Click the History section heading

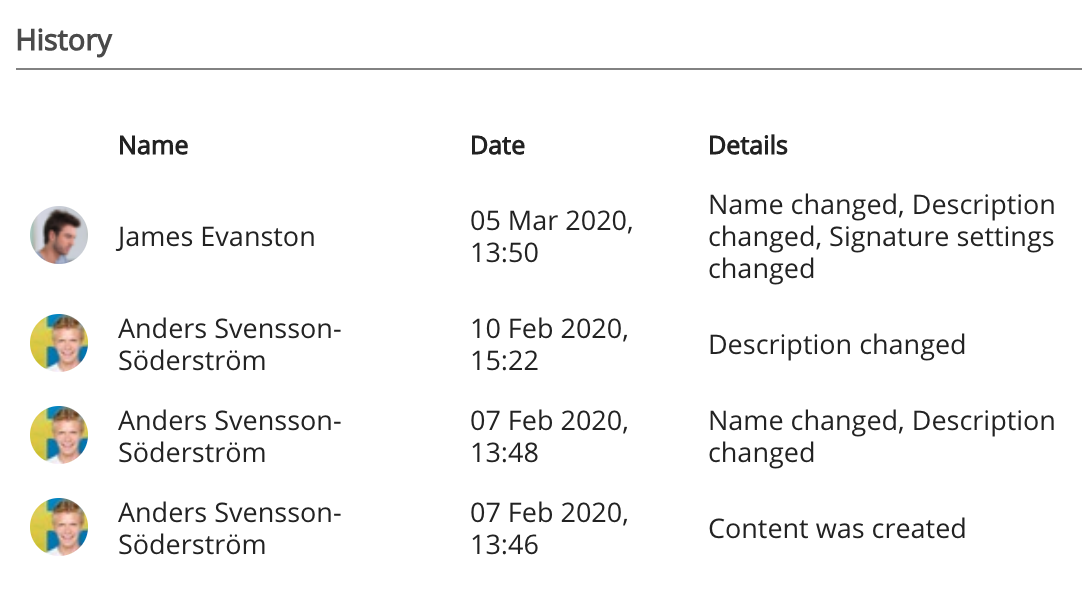coord(64,41)
